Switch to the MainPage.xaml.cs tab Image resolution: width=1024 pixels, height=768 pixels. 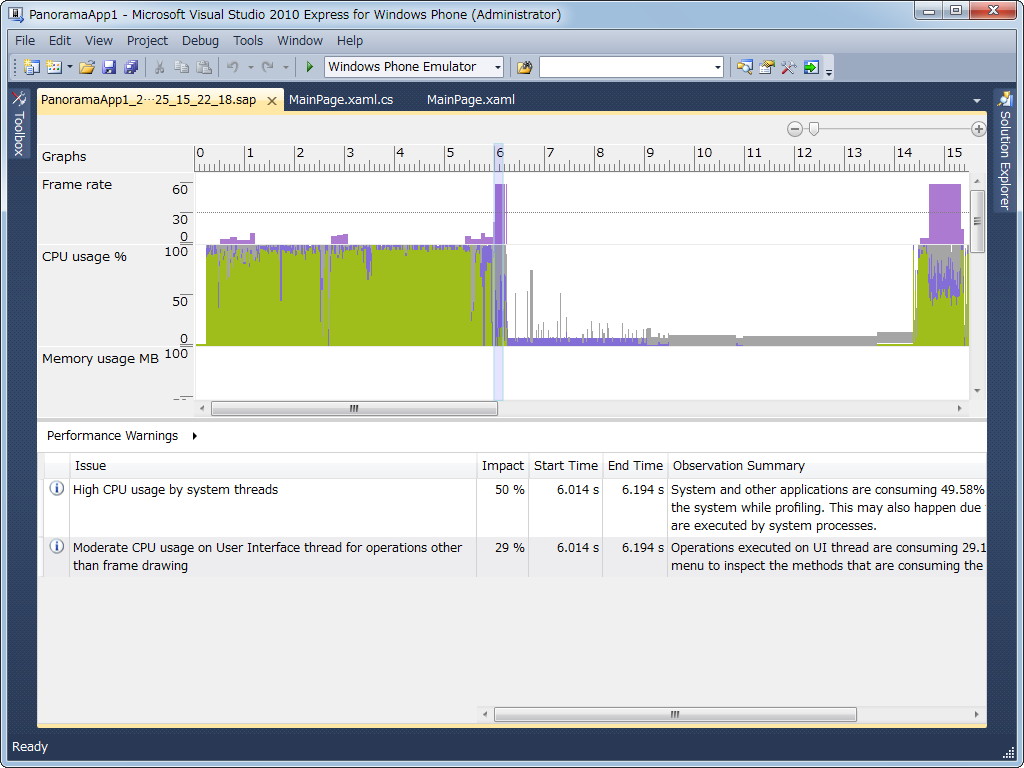tap(341, 100)
